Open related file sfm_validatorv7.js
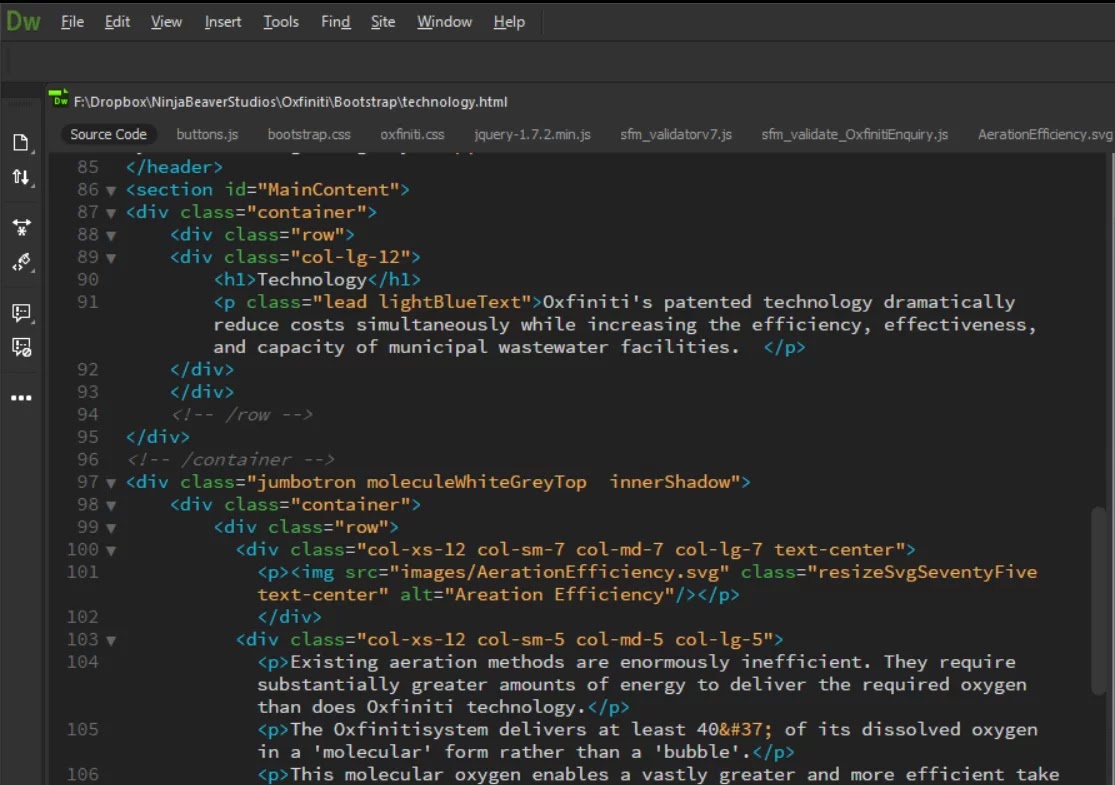 click(676, 134)
